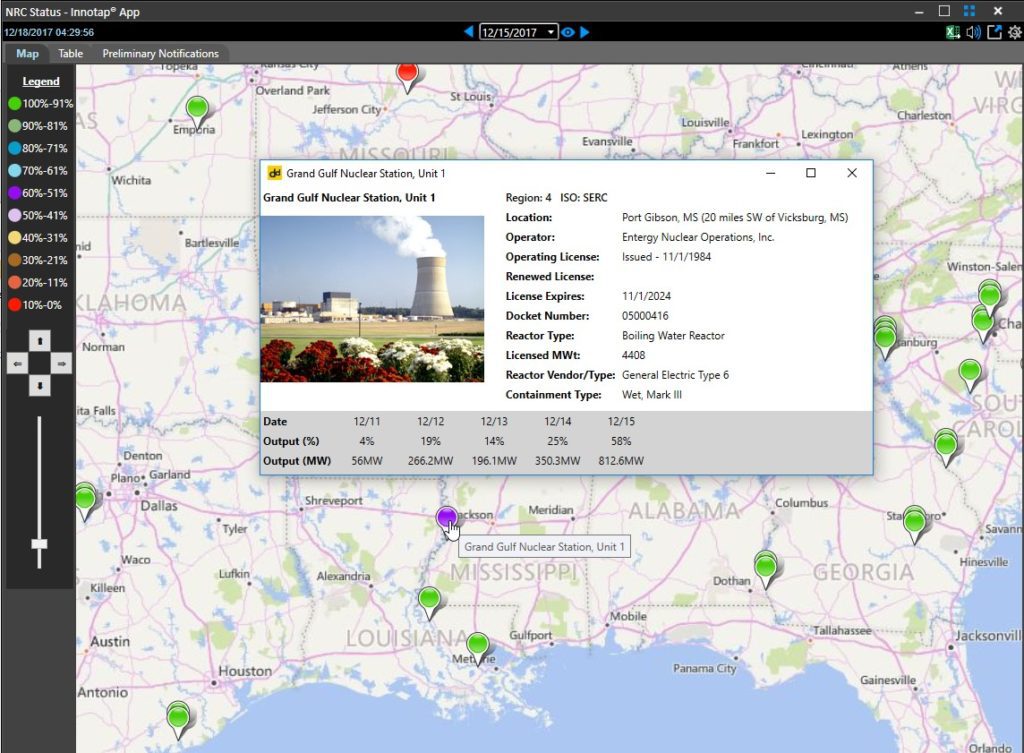Viewport: 1024px width, 753px height.
Task: Select the green pin near Dothan
Action: (x=765, y=567)
